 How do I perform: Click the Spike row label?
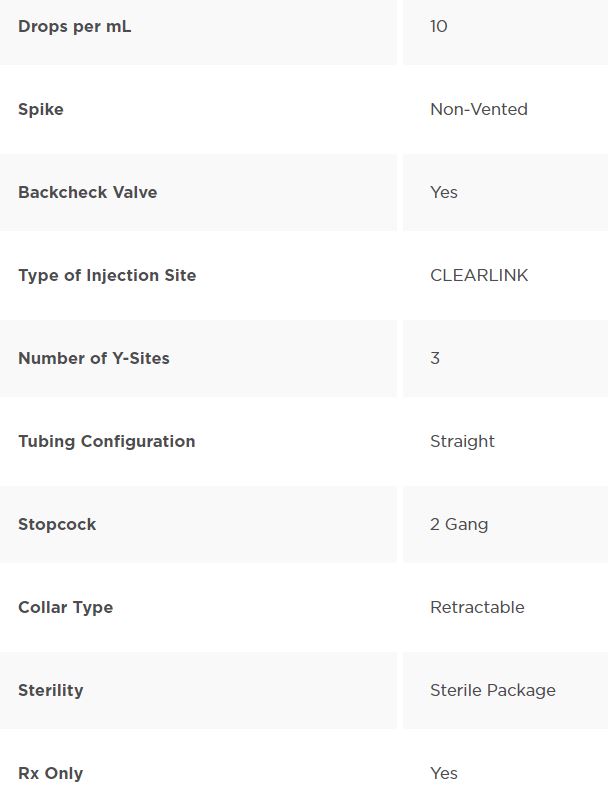pyautogui.click(x=41, y=109)
